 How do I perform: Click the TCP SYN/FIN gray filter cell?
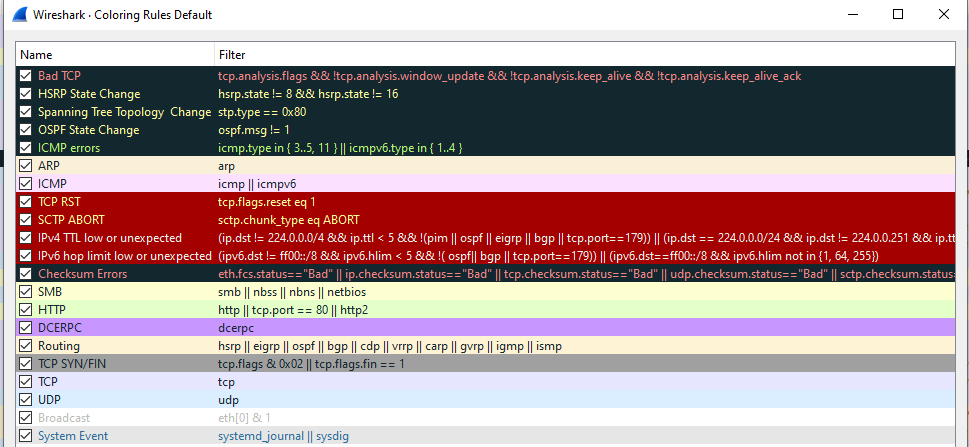(600, 364)
